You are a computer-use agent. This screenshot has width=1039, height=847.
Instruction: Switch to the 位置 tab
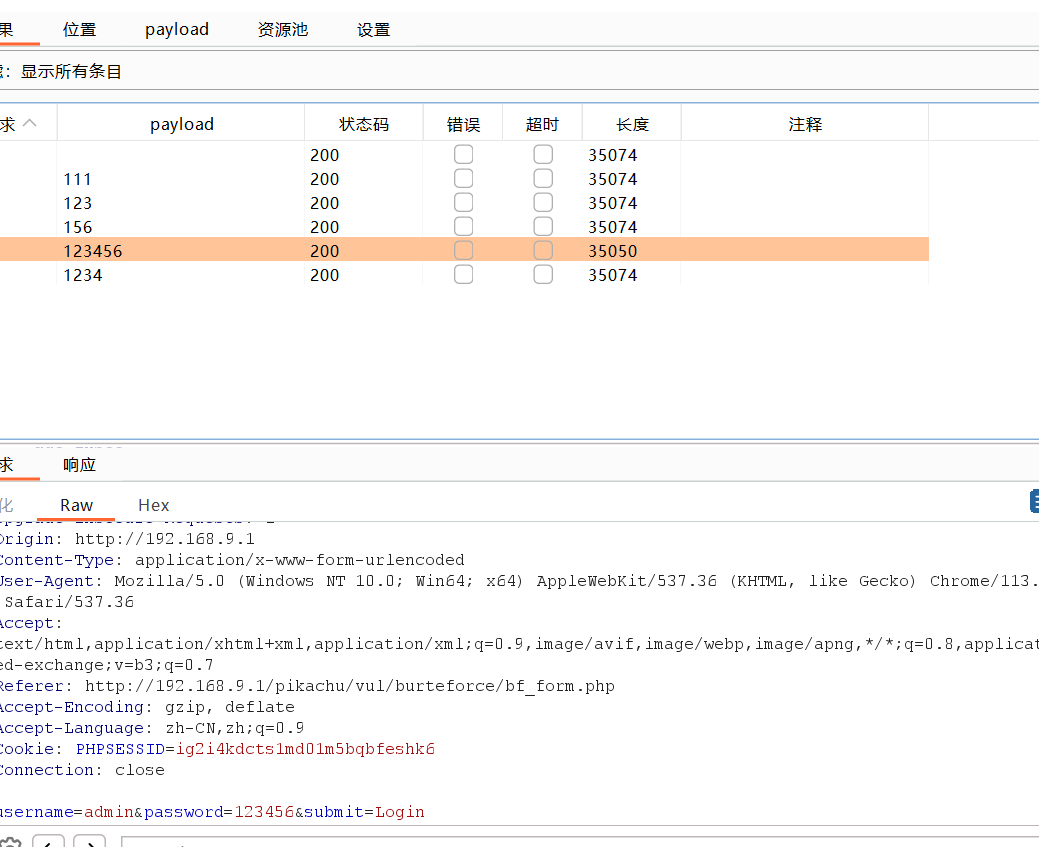tap(79, 29)
